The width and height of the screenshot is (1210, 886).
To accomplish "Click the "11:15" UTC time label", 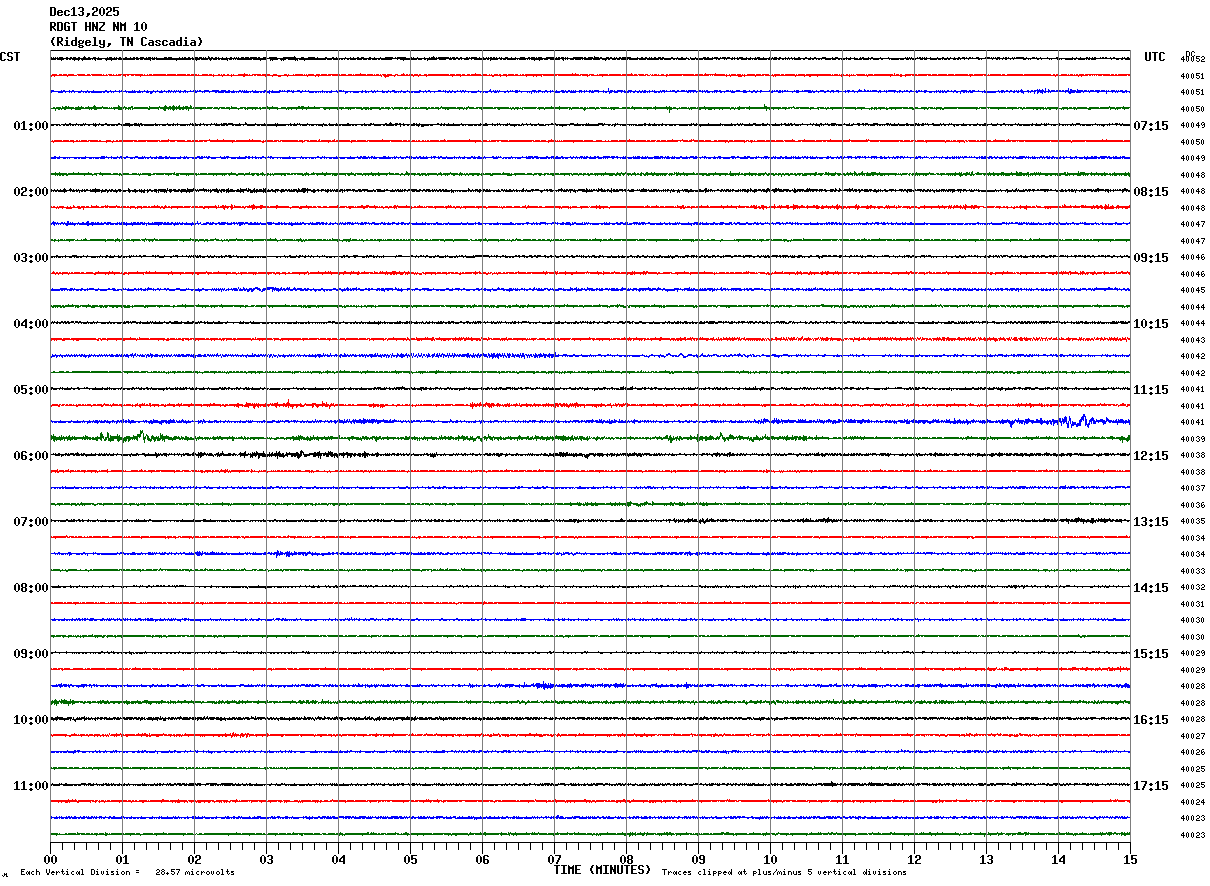I will pos(1151,390).
